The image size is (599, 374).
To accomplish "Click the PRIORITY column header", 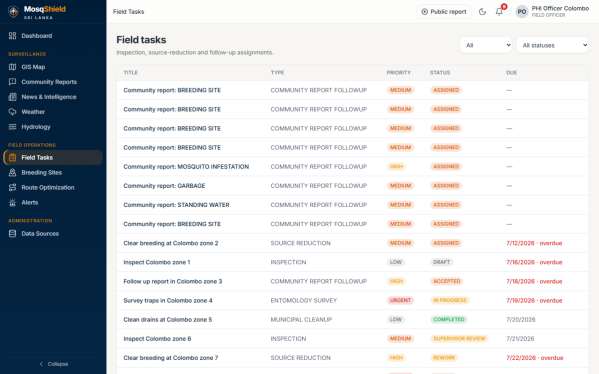I will 398,73.
